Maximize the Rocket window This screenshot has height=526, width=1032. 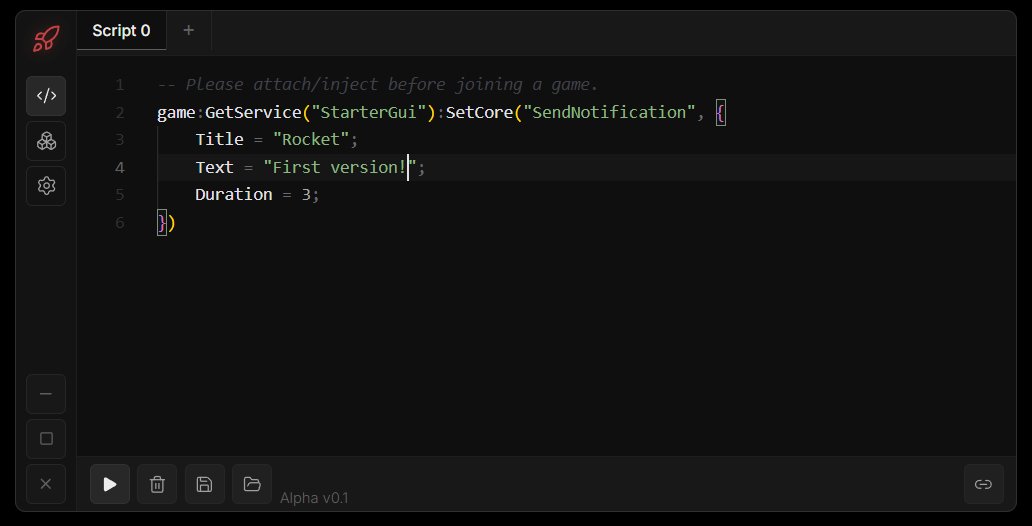click(46, 439)
